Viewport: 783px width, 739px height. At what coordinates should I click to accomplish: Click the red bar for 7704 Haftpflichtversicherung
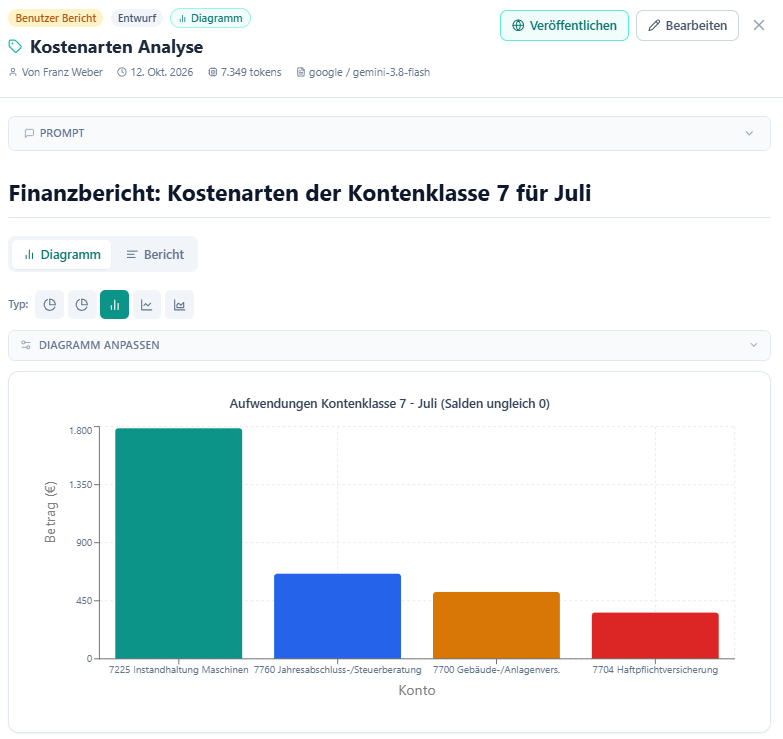[655, 636]
